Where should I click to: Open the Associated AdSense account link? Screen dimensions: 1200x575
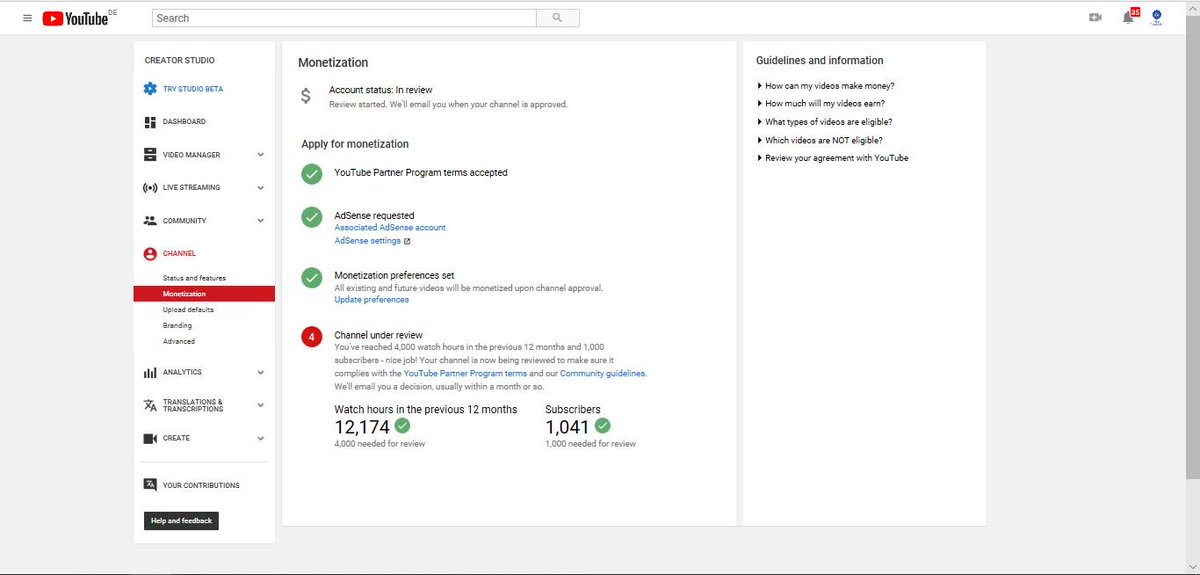[x=390, y=228]
